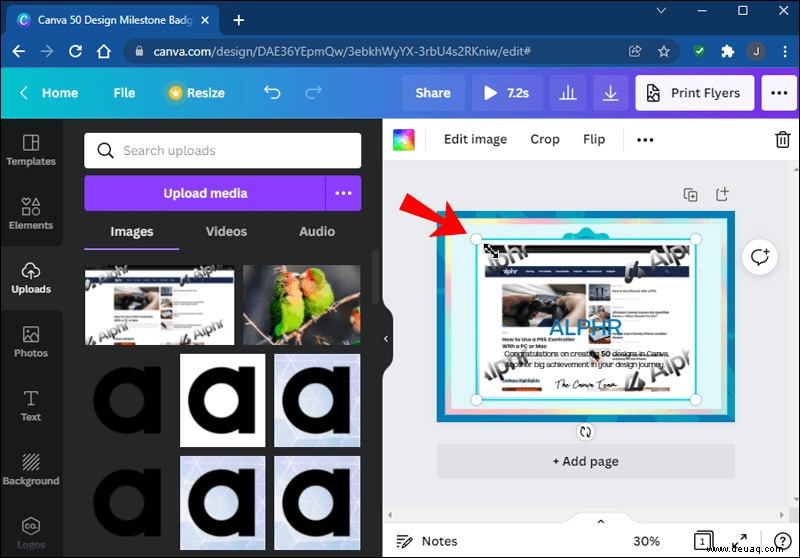800x558 pixels.
Task: Duplicate the page using copy icon
Action: click(690, 194)
